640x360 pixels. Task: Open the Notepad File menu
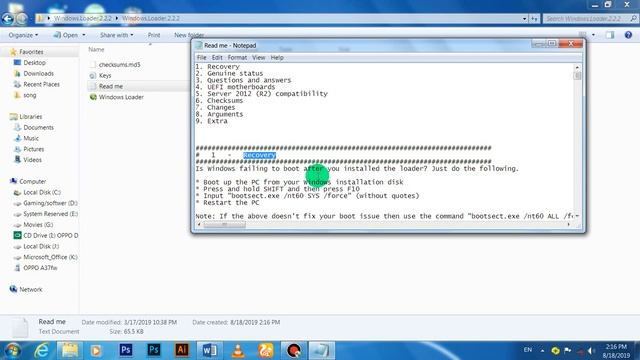202,58
